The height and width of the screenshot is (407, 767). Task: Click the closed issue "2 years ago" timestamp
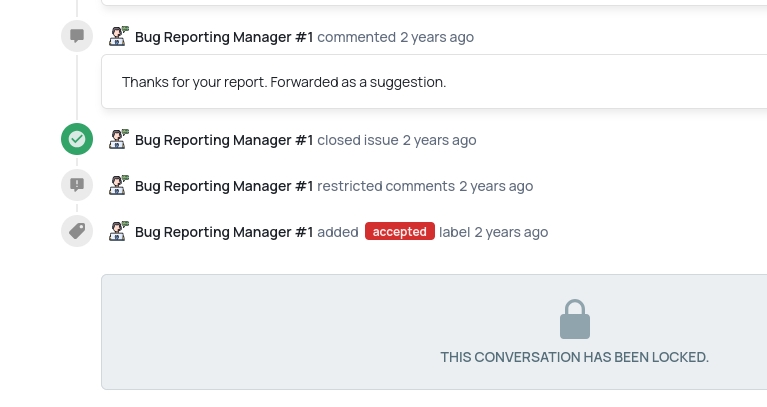[439, 140]
